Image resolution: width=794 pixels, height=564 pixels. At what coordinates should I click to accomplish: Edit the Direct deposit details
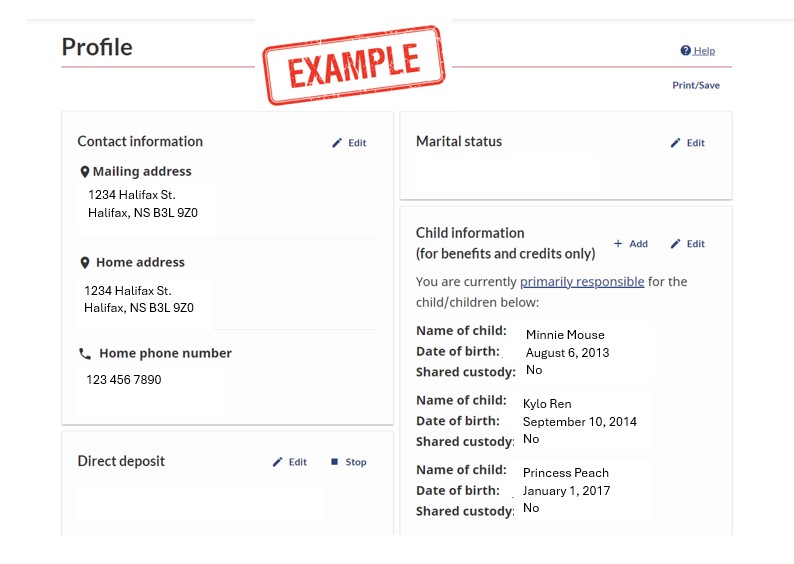[297, 462]
